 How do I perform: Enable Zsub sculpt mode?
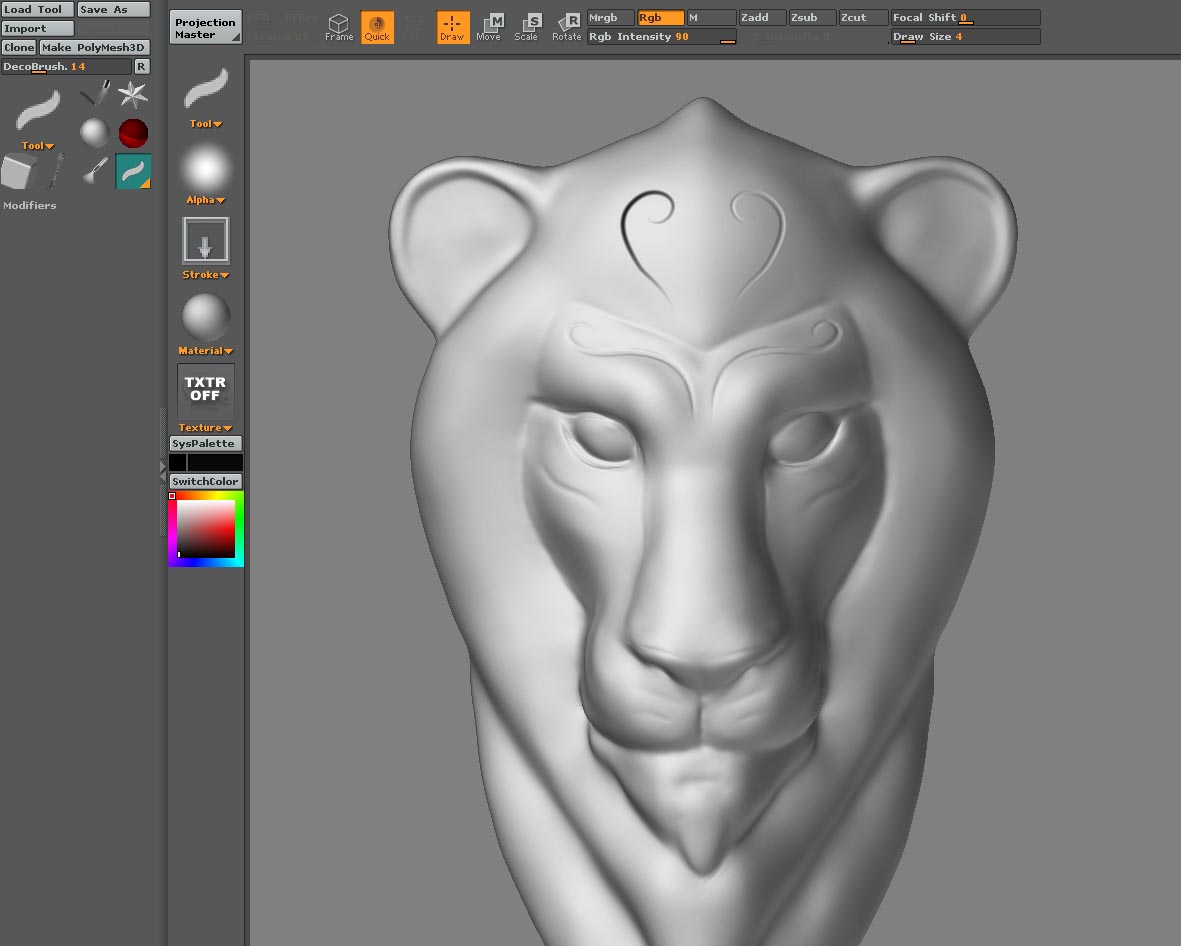click(812, 17)
